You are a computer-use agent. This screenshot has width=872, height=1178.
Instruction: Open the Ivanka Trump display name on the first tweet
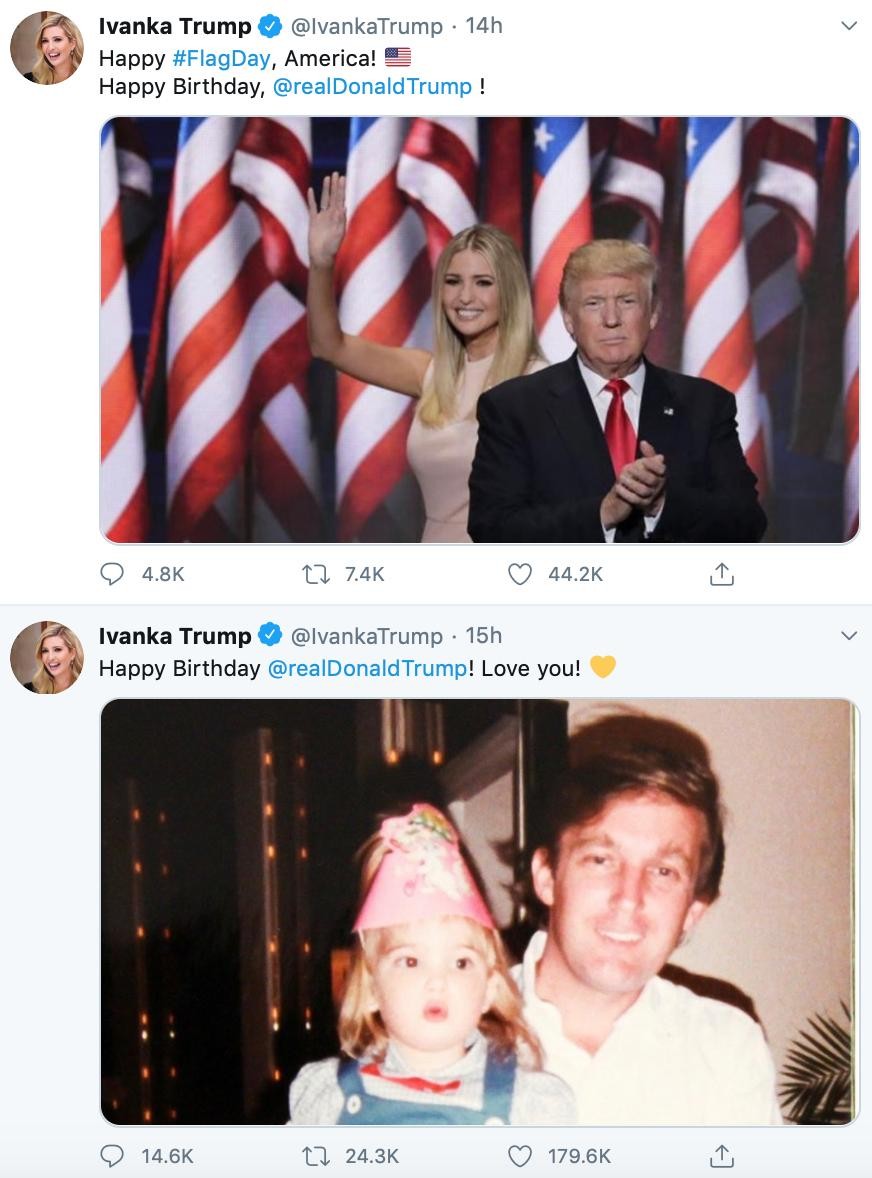[175, 26]
